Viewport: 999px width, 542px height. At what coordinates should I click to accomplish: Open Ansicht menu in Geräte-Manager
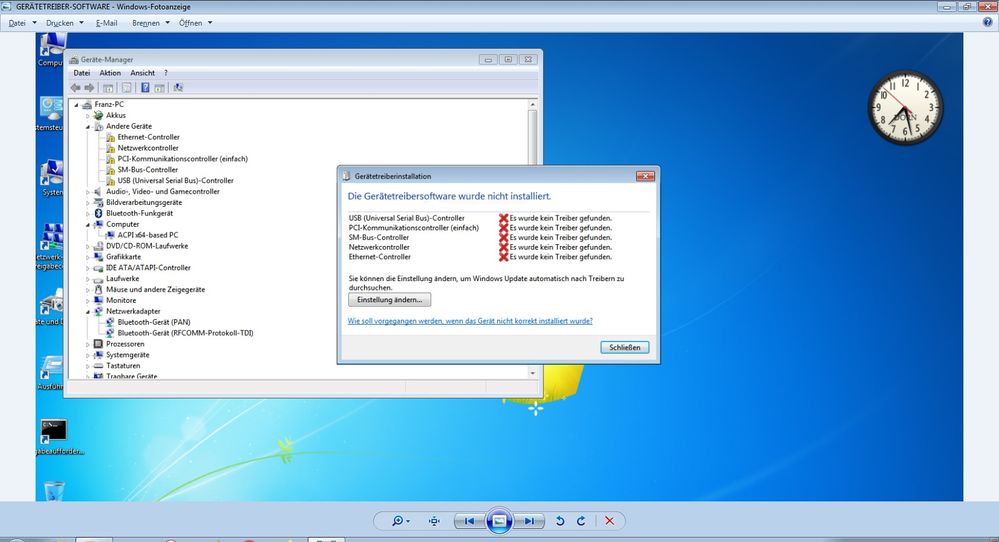click(143, 73)
